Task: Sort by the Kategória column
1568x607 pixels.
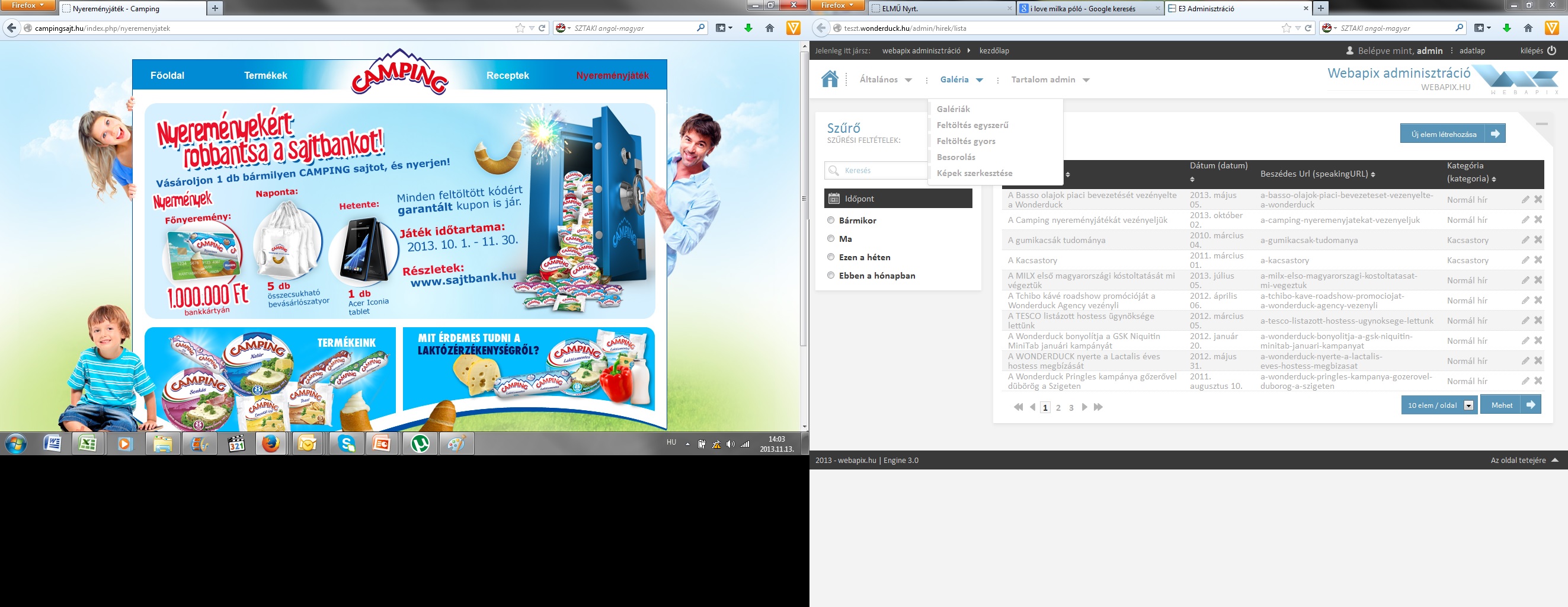Action: [1494, 179]
